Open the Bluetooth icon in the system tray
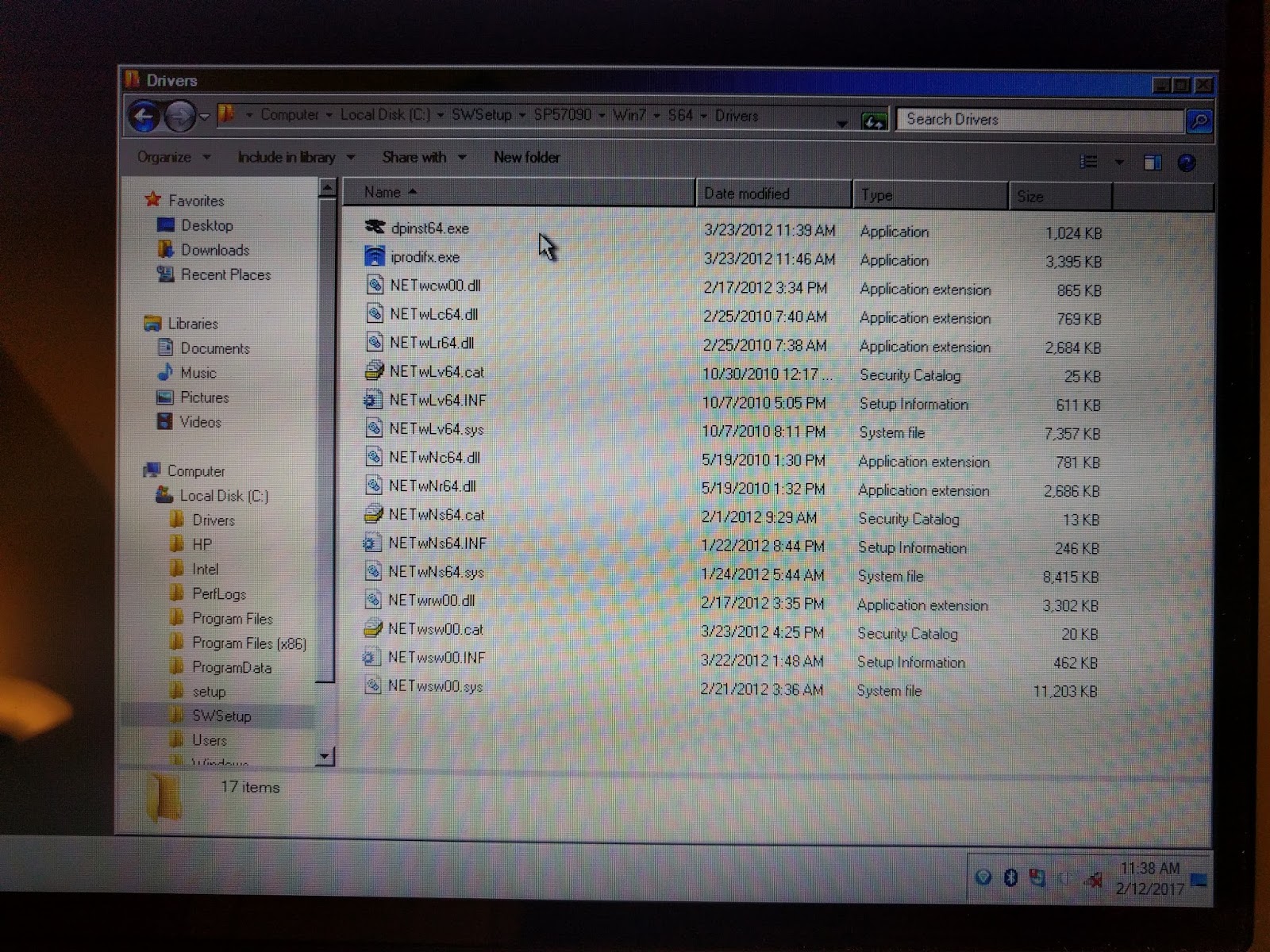 pyautogui.click(x=1010, y=878)
